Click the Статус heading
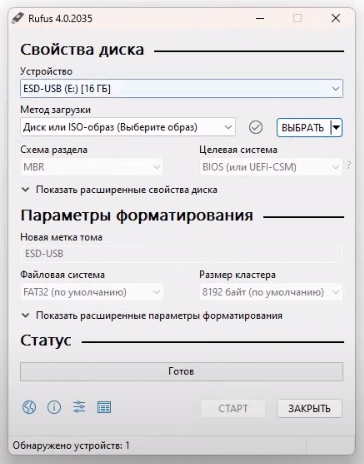This screenshot has height=464, width=364. coord(46,341)
